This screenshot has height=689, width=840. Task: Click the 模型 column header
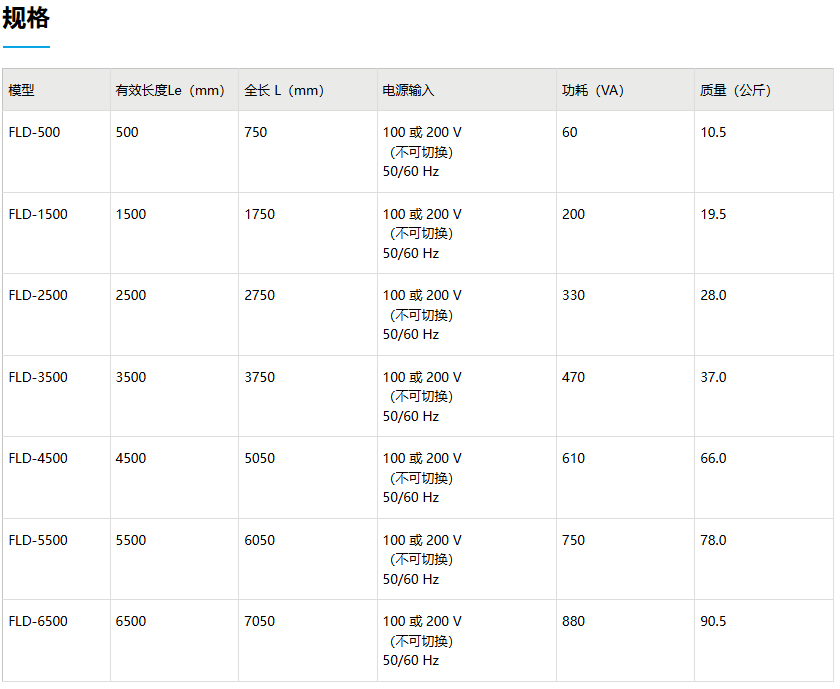(21, 90)
